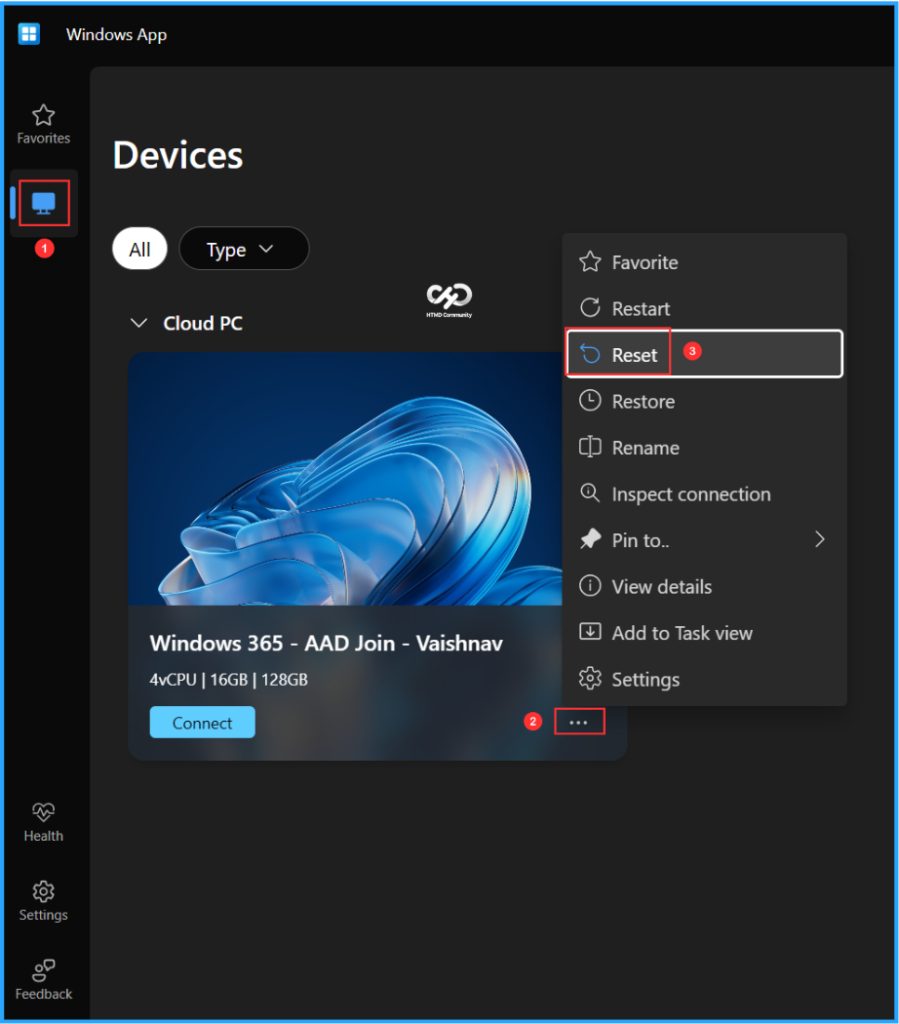Click the Connect button on the Cloud PC card

click(202, 722)
